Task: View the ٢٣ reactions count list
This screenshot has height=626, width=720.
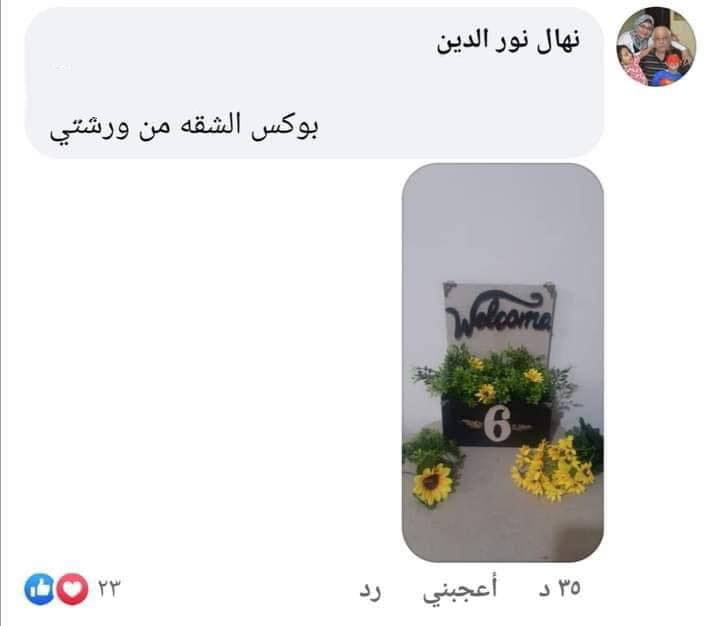Action: click(x=108, y=588)
